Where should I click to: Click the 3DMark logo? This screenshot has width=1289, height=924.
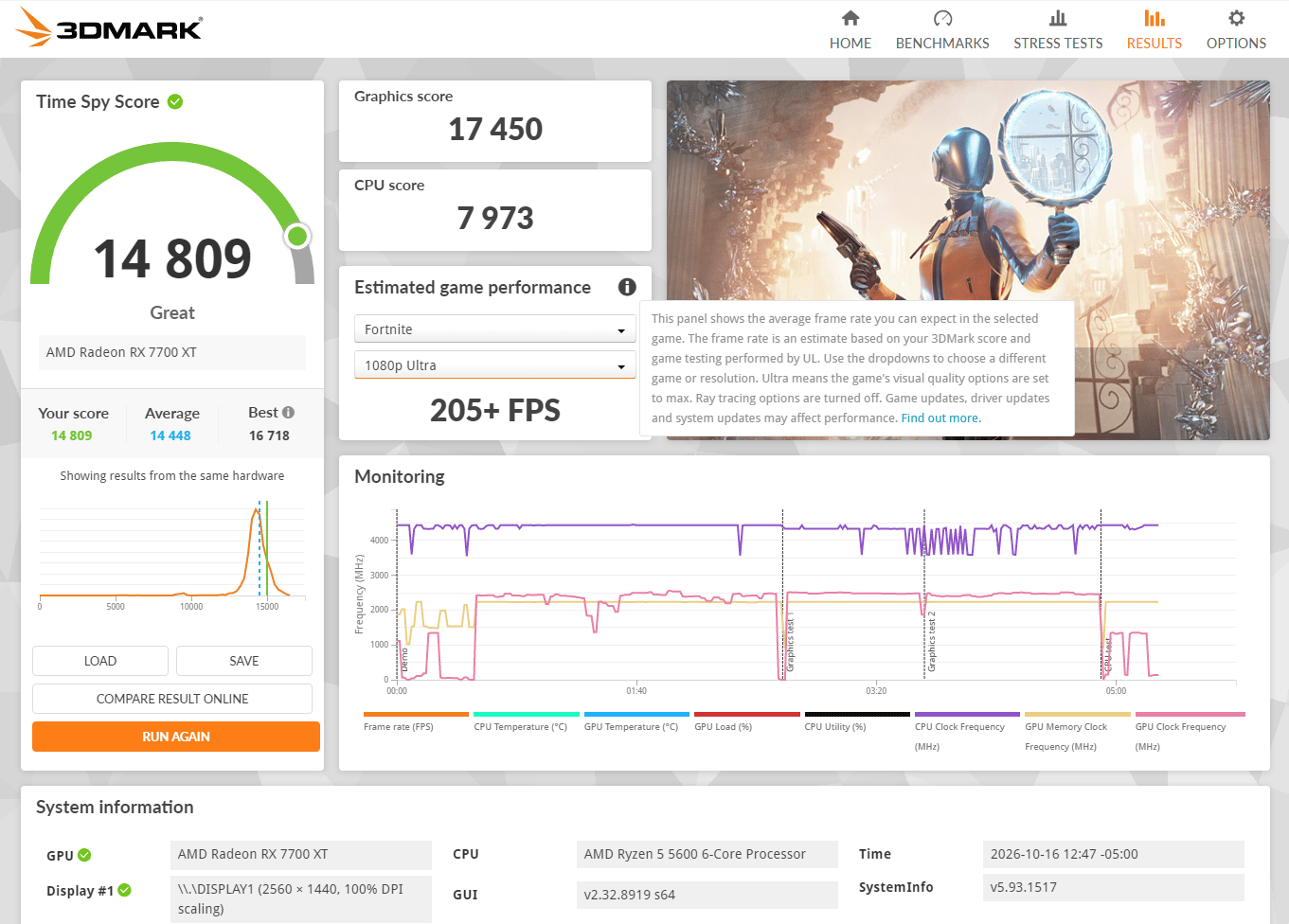tap(109, 27)
